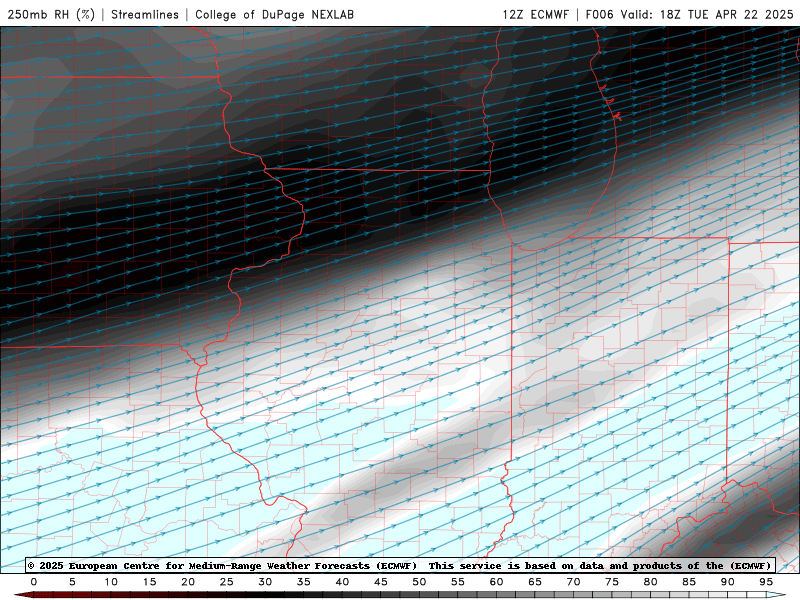Click the '15' colorbar scale label

[149, 582]
